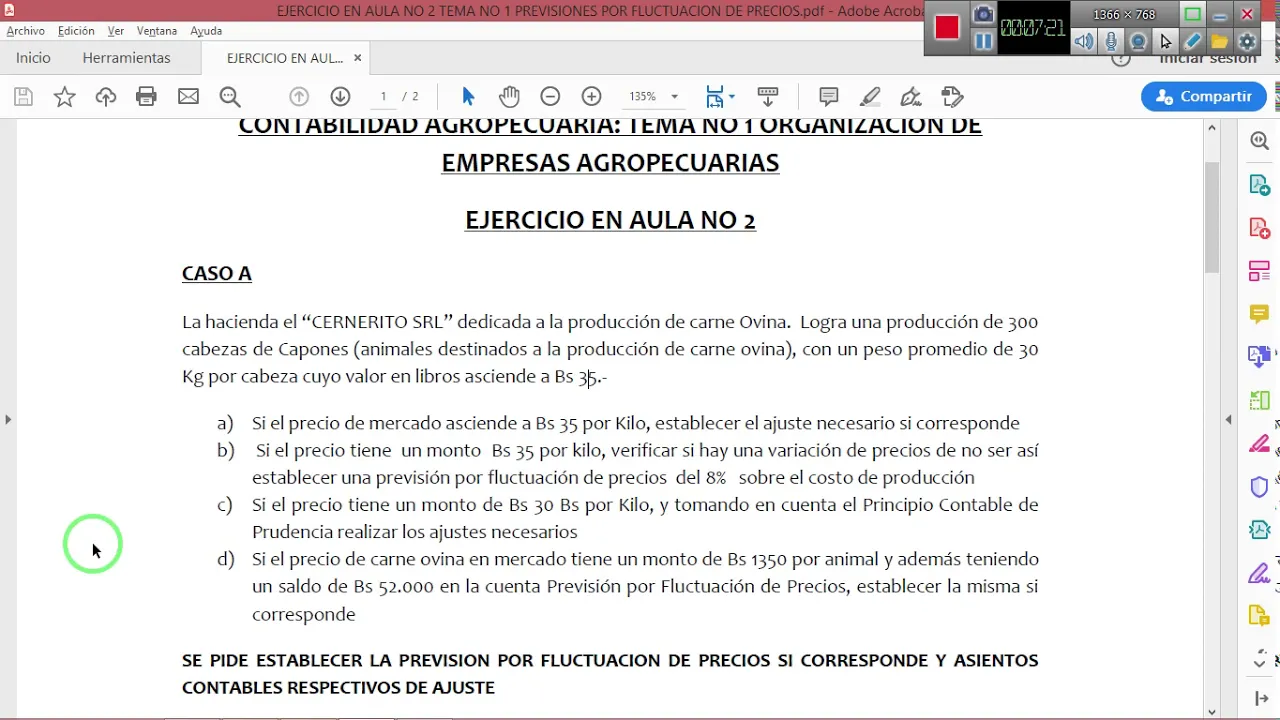The image size is (1280, 720).
Task: Open the sign document pen tool
Action: [x=911, y=97]
